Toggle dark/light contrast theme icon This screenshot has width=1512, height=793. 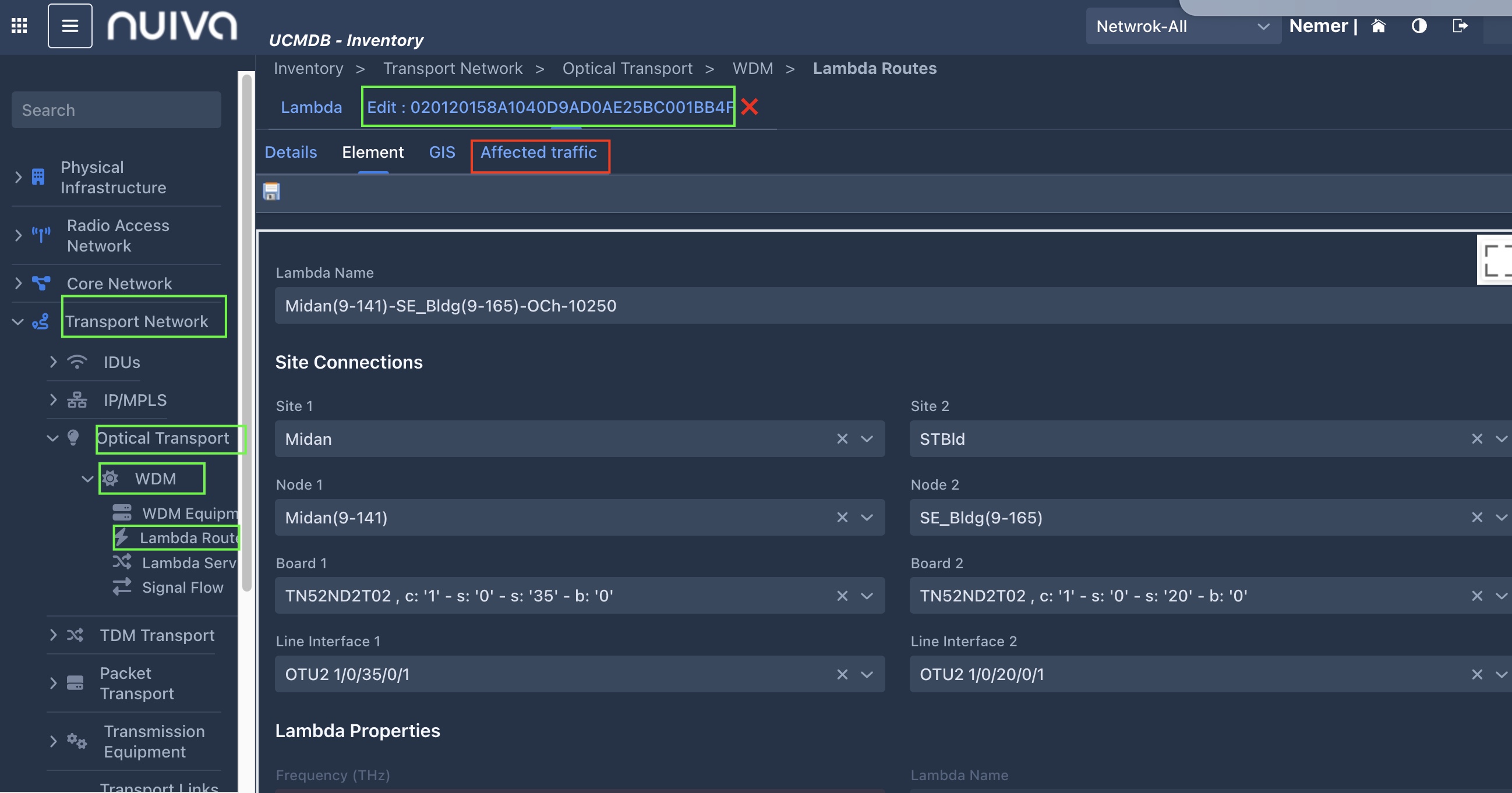[x=1419, y=26]
